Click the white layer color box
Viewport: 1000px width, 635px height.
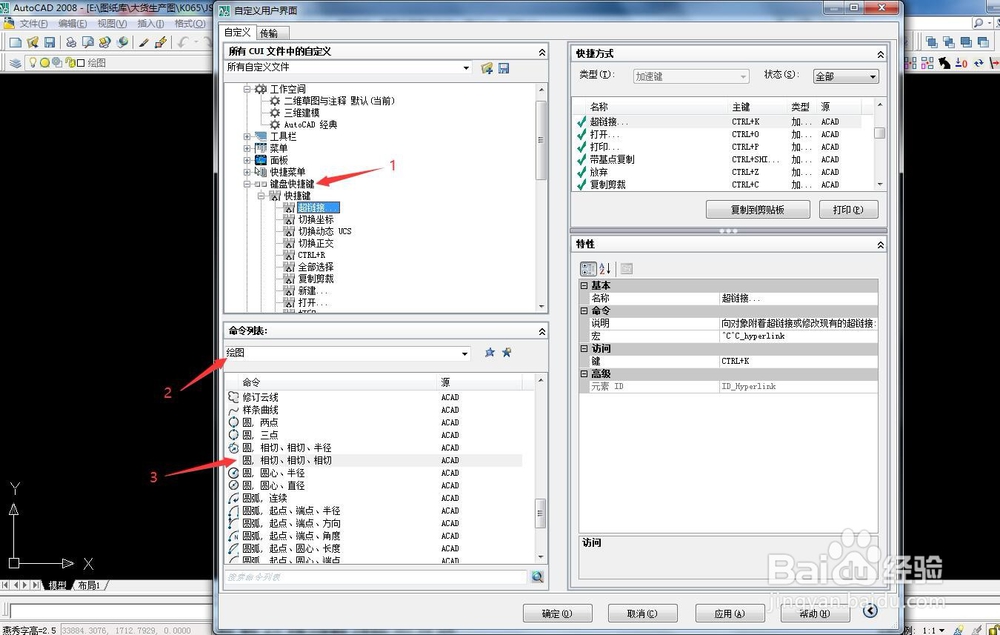point(80,62)
